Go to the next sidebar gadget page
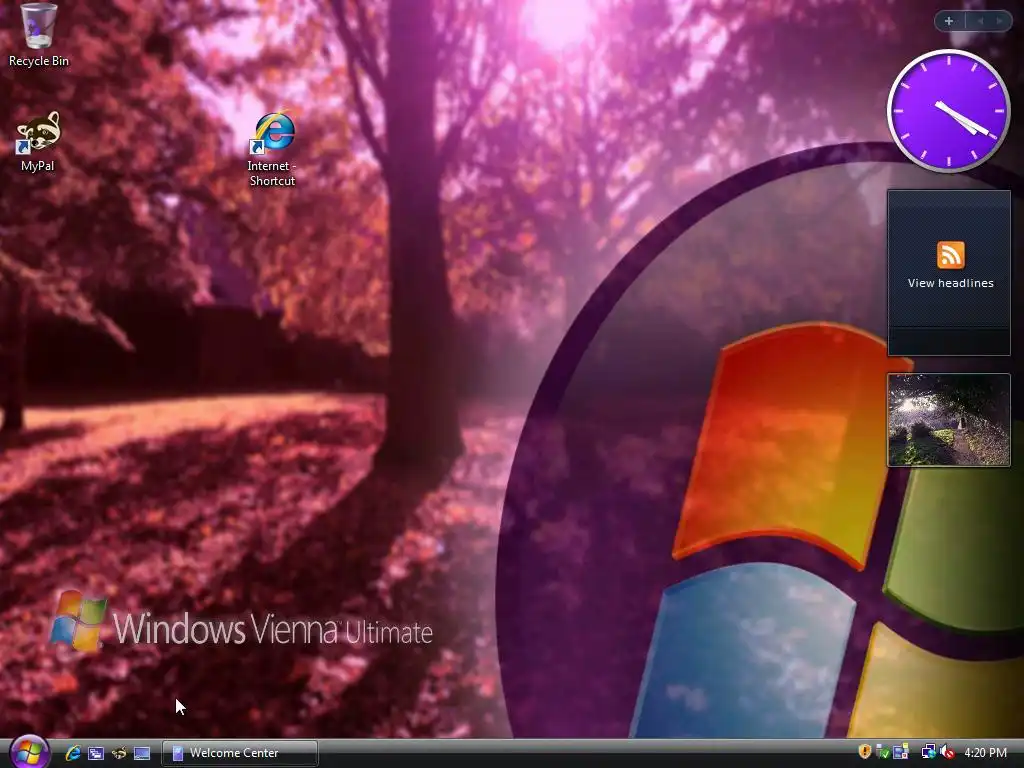 (999, 21)
